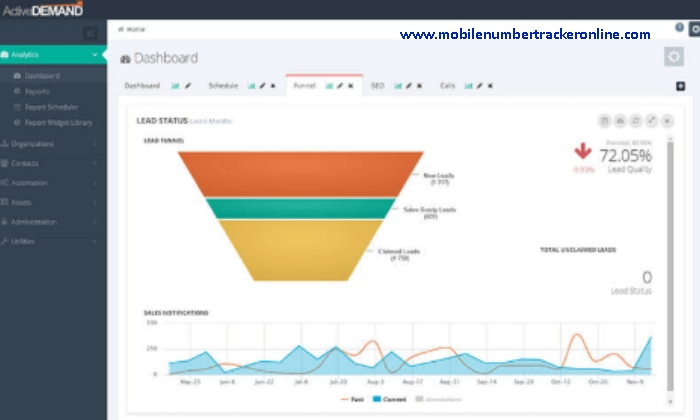Open the Report Scheduler menu item
The height and width of the screenshot is (420, 700).
50,106
